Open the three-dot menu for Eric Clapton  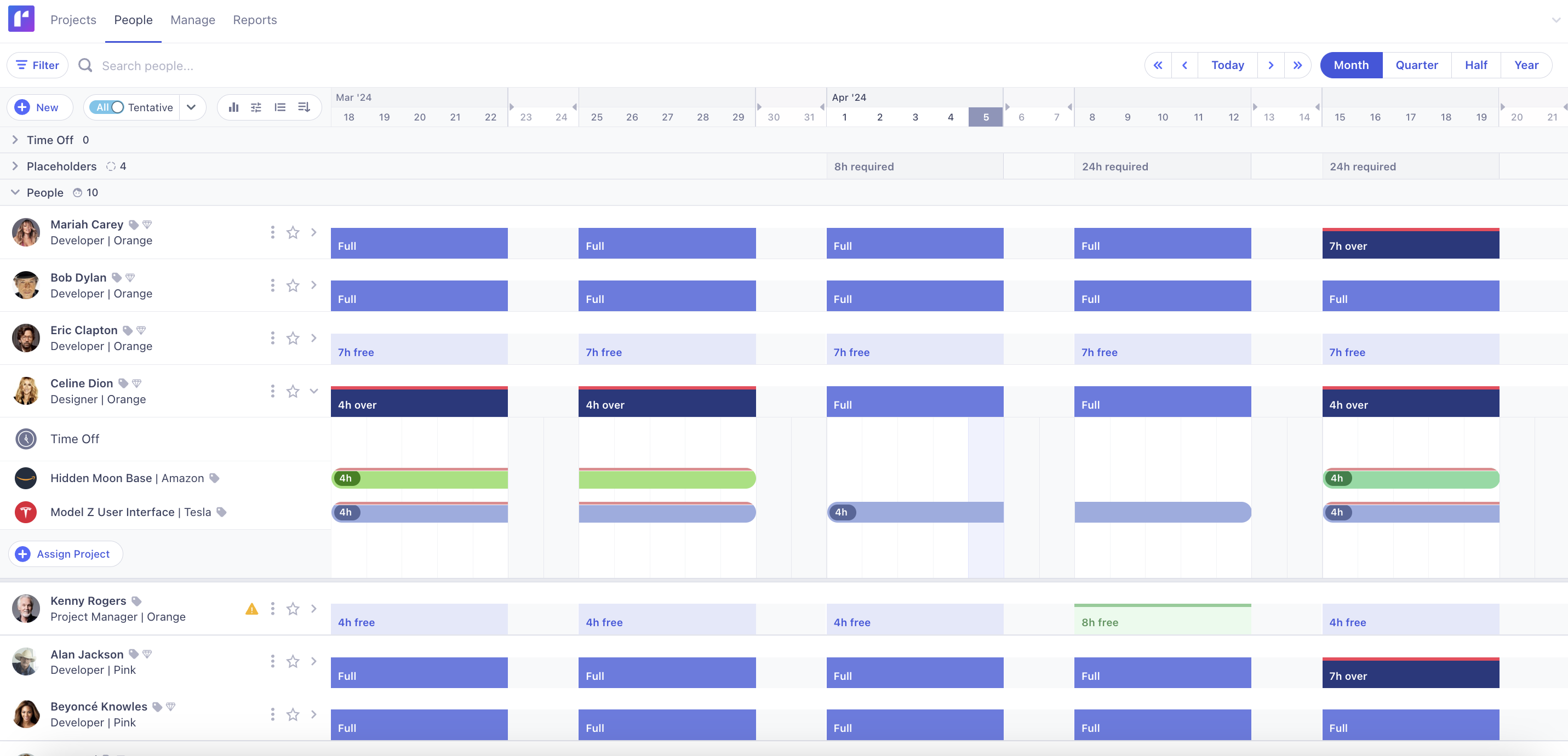[272, 338]
